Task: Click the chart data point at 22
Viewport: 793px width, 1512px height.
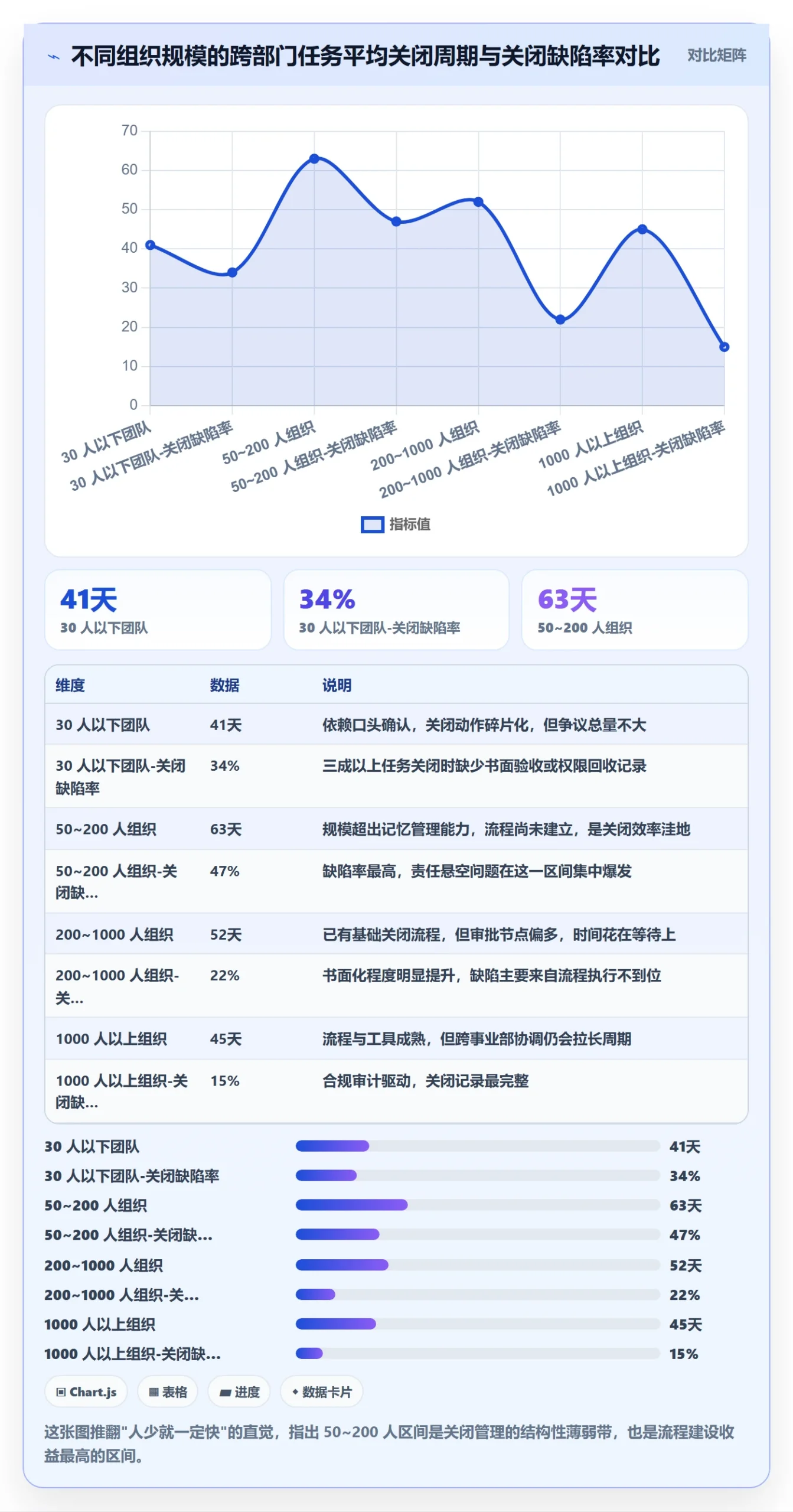Action: tap(560, 320)
